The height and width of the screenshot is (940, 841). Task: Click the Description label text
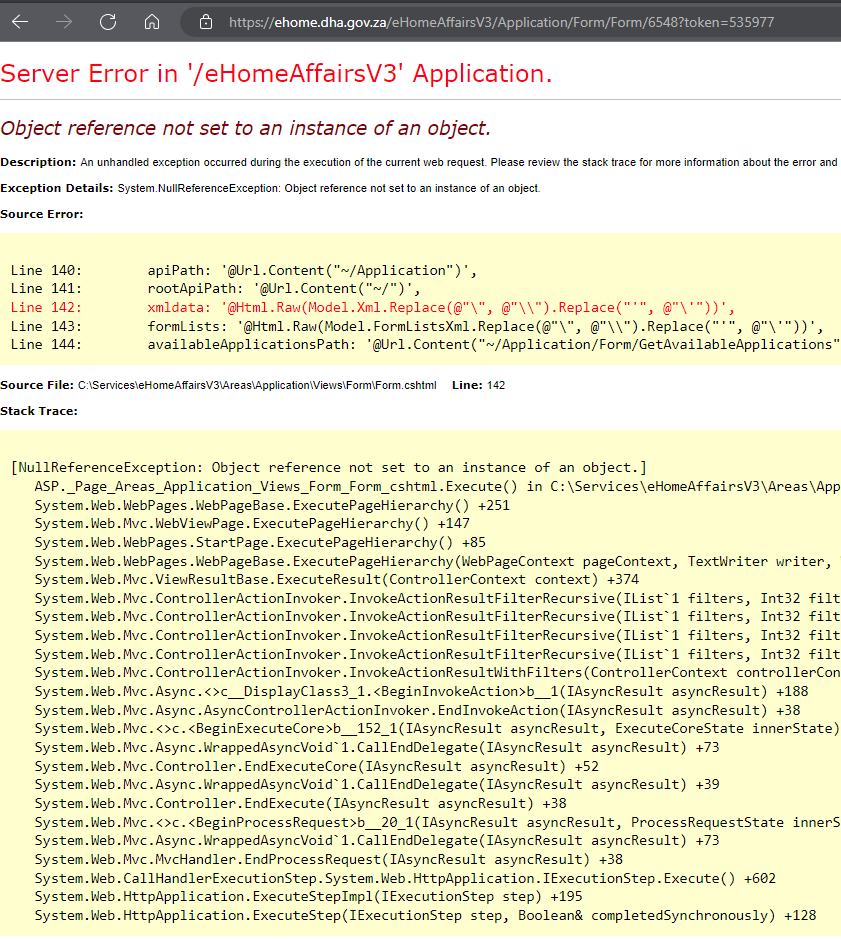coord(35,162)
